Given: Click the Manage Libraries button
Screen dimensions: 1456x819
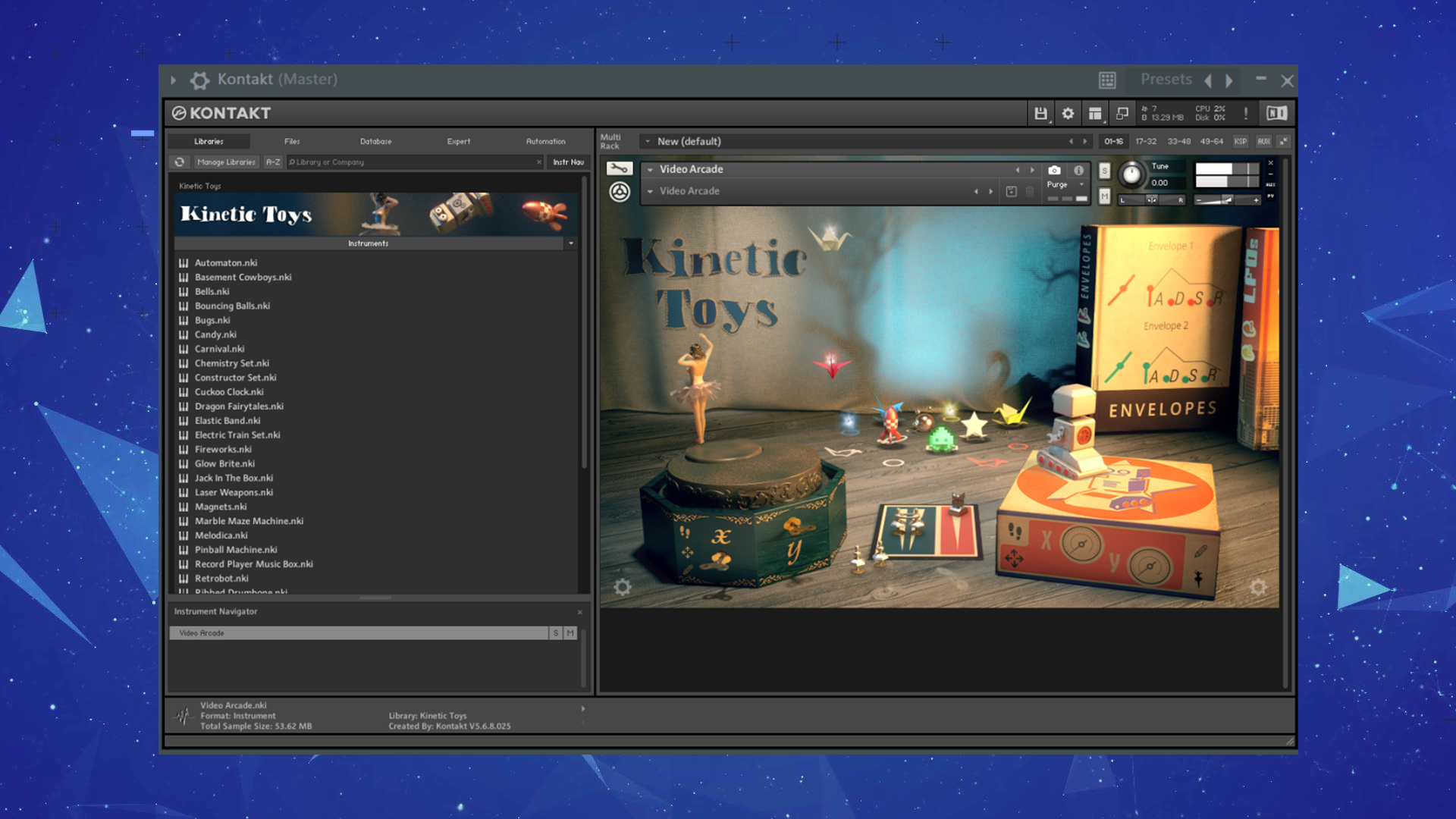Looking at the screenshot, I should pos(226,162).
